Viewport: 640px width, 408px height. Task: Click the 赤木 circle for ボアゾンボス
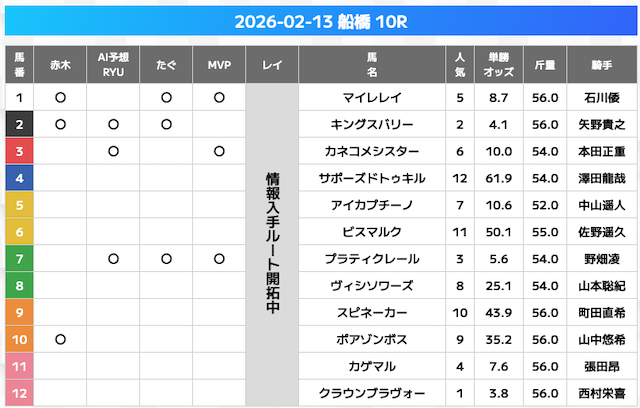click(60, 339)
